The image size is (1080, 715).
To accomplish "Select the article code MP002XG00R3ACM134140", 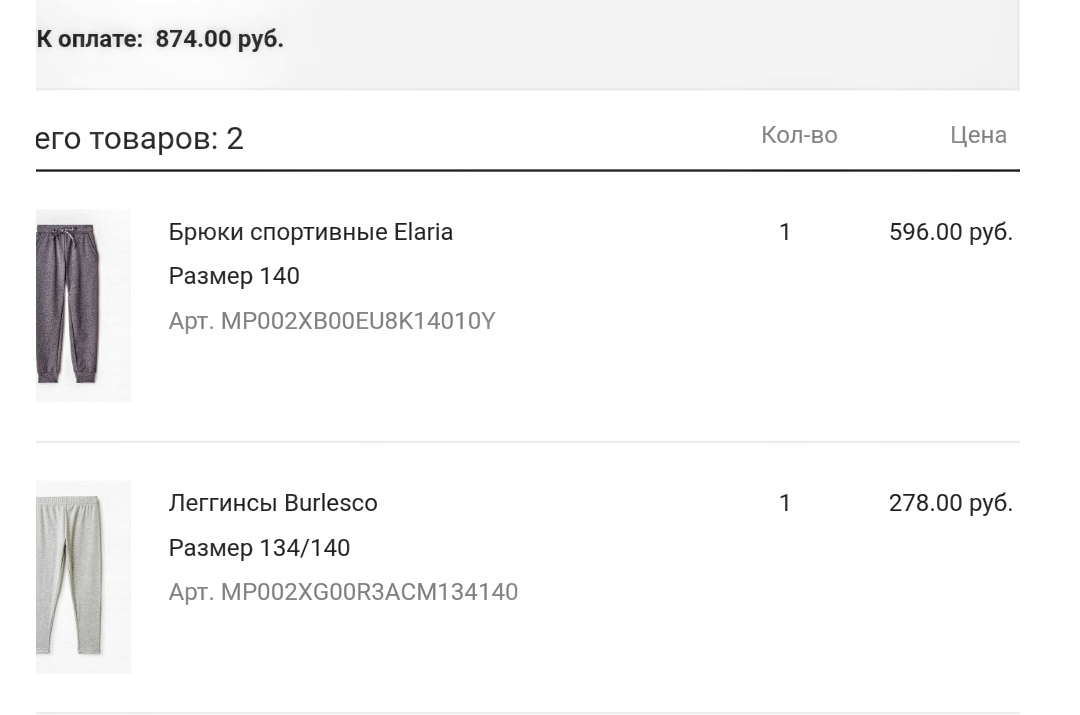I will pyautogui.click(x=369, y=592).
